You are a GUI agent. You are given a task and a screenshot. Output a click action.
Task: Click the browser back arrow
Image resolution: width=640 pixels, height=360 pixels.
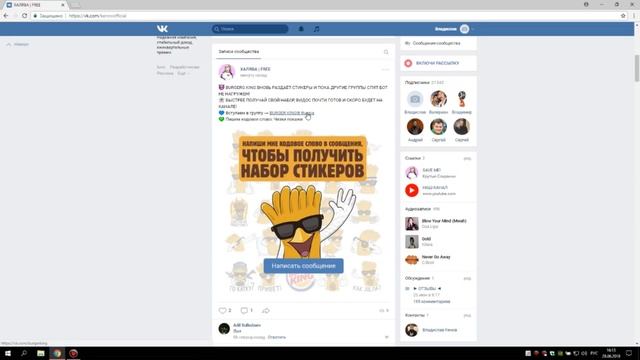pyautogui.click(x=6, y=16)
